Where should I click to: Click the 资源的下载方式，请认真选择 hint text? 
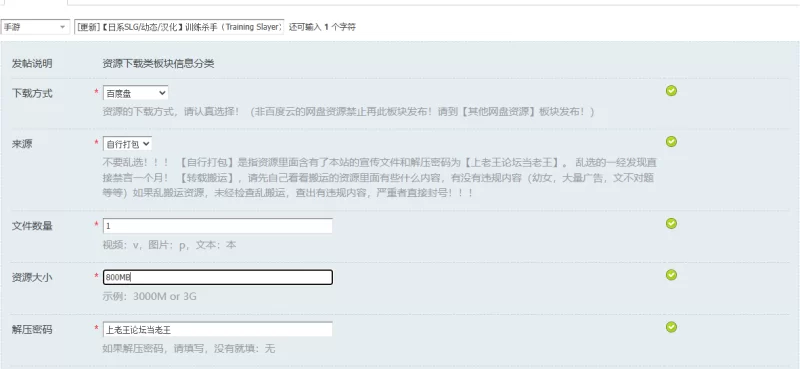point(348,111)
